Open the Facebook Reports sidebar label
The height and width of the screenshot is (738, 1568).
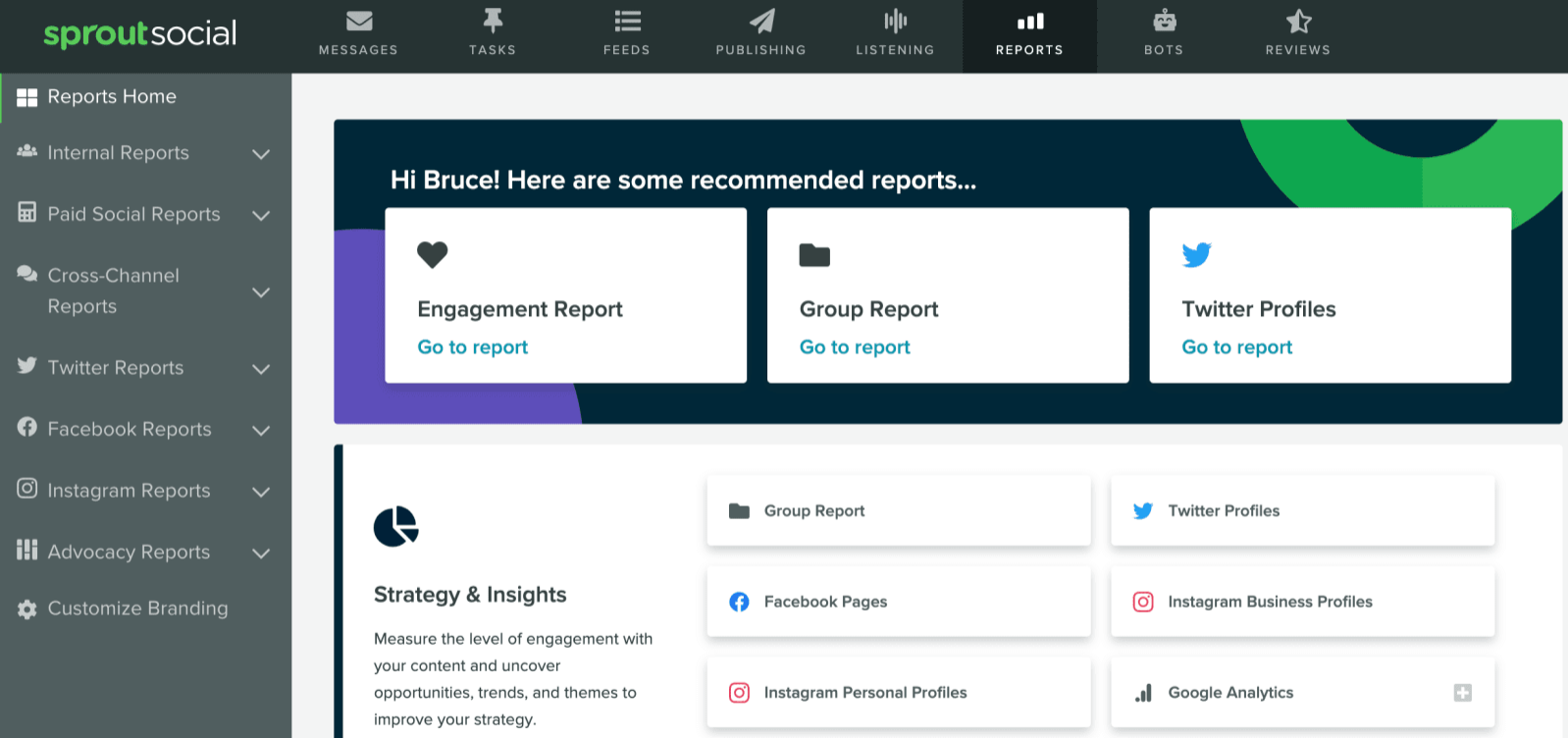(130, 429)
